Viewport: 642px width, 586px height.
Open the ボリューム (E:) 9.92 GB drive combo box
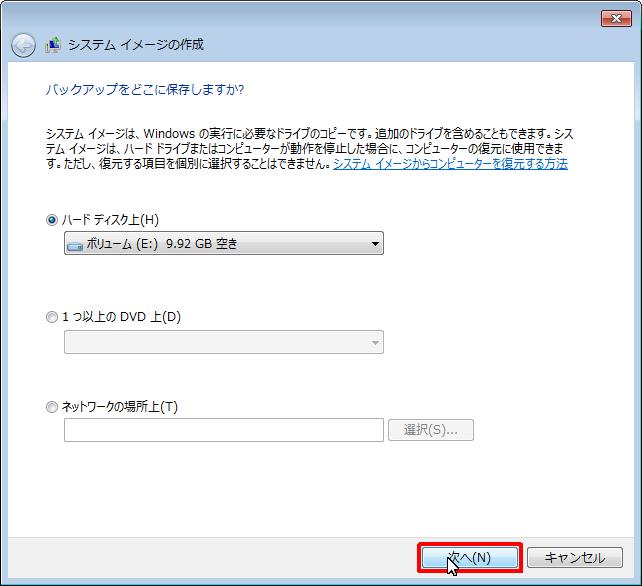[x=222, y=243]
